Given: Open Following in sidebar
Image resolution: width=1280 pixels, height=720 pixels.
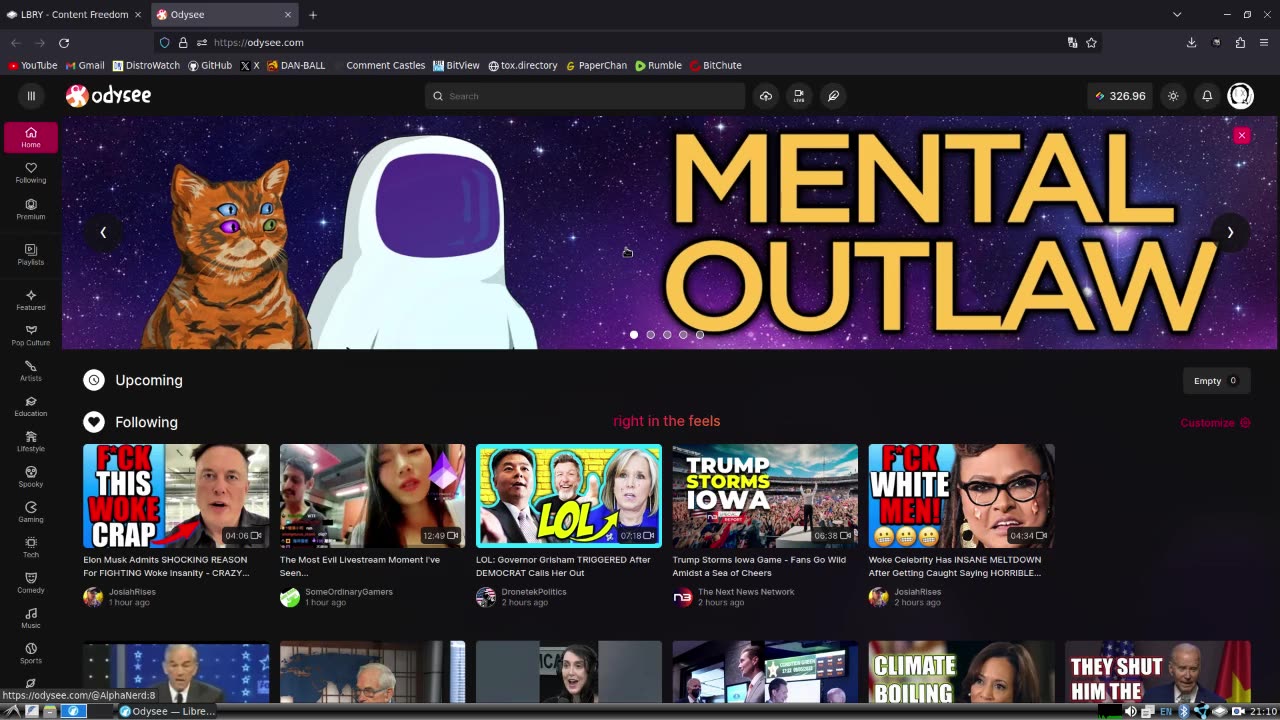Looking at the screenshot, I should [x=31, y=173].
